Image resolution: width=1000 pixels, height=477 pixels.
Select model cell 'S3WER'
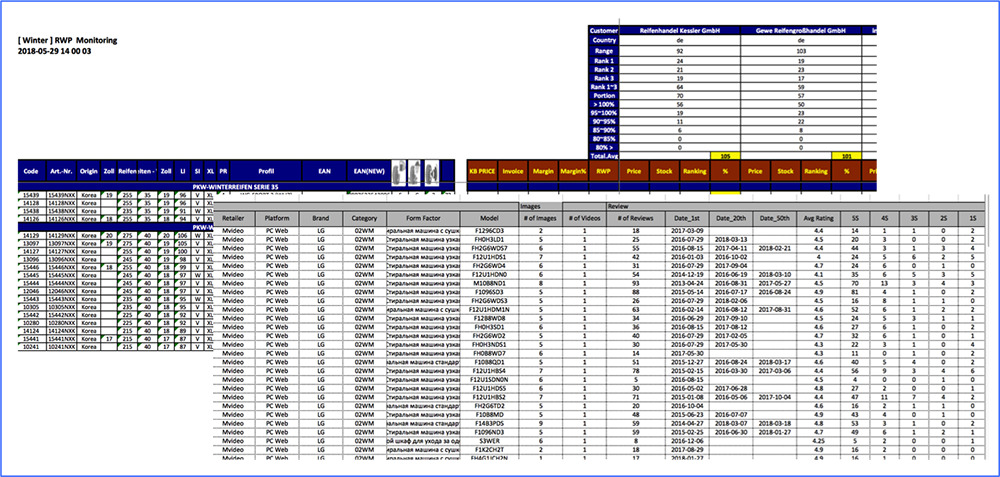488,440
